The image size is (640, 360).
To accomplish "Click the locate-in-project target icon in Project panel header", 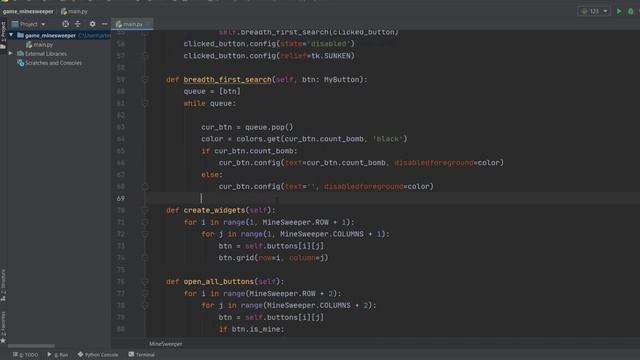I will (x=65, y=24).
